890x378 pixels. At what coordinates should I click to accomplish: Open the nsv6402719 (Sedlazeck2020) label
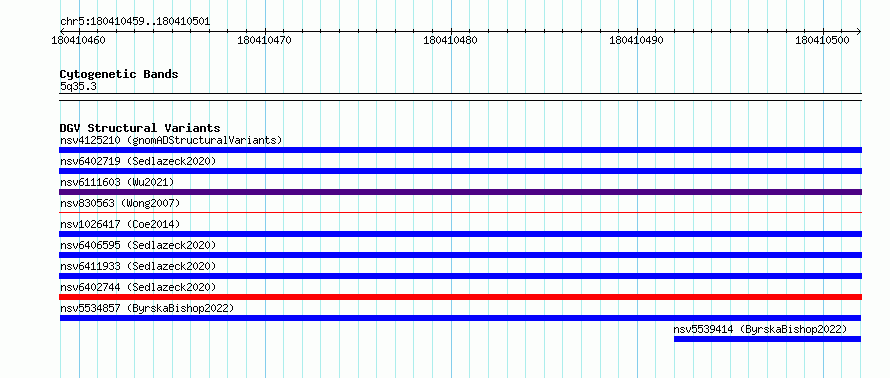[138, 161]
